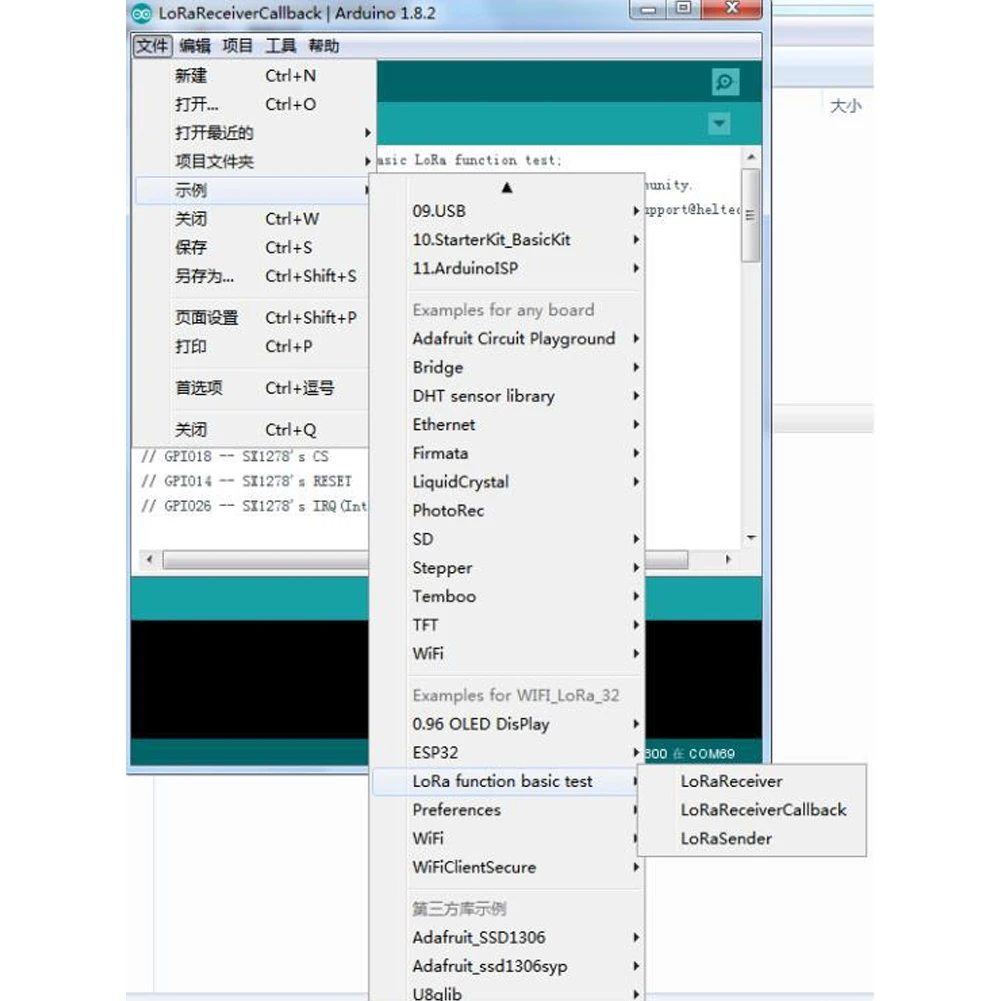The width and height of the screenshot is (1001, 1001).
Task: Expand 09.USB examples
Action: coord(508,211)
